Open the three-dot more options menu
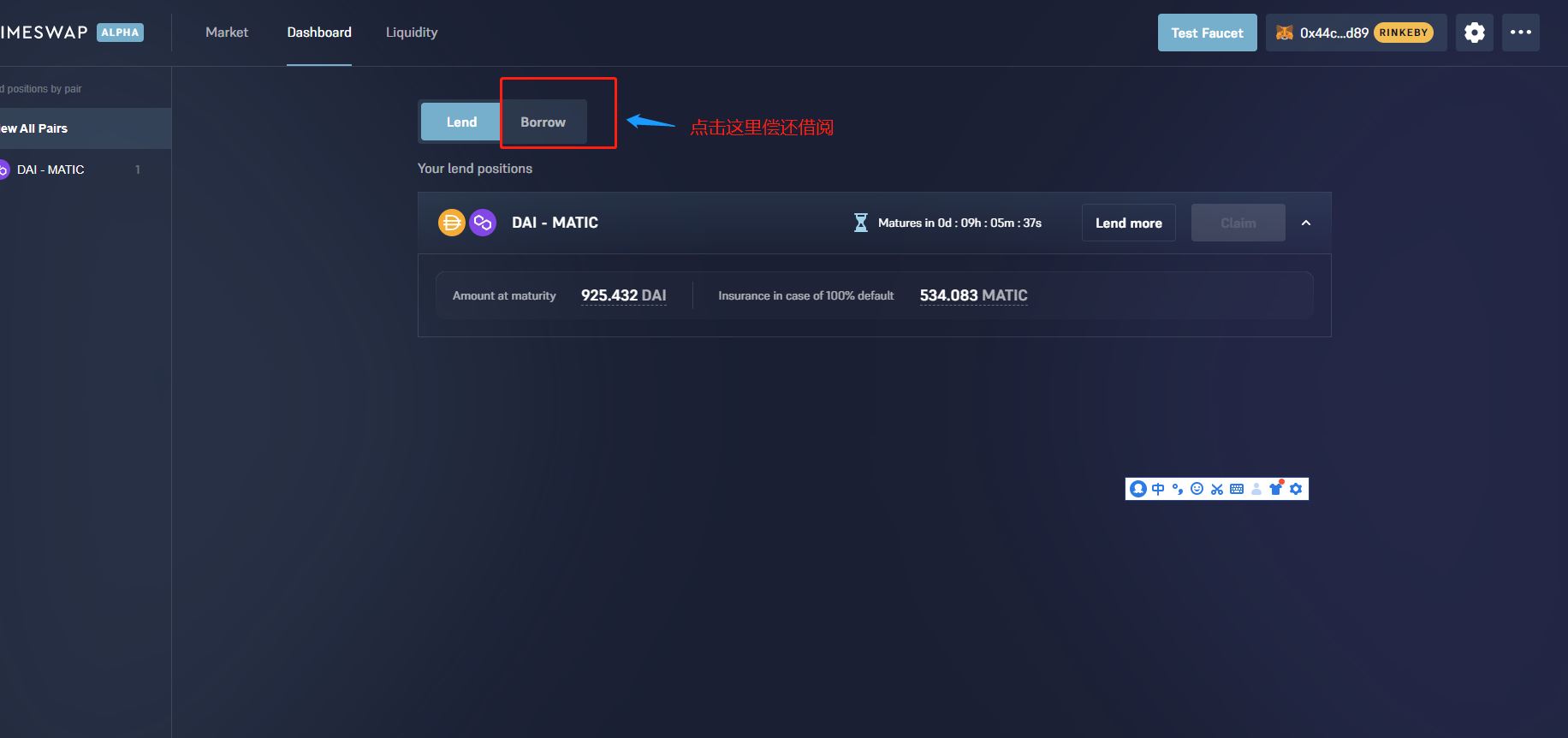This screenshot has height=738, width=1568. 1520,33
